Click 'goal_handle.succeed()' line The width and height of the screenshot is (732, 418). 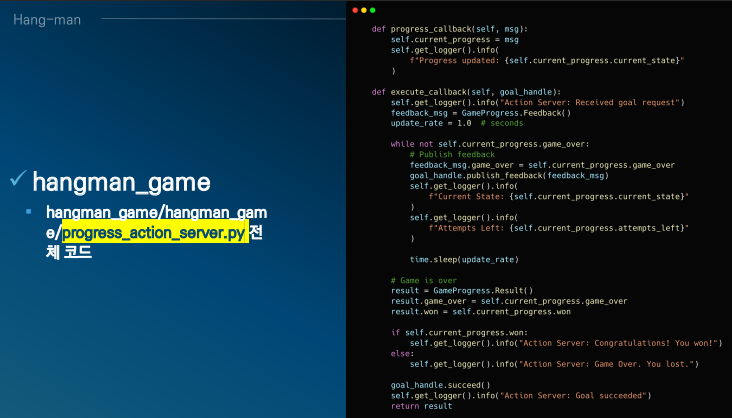[441, 385]
